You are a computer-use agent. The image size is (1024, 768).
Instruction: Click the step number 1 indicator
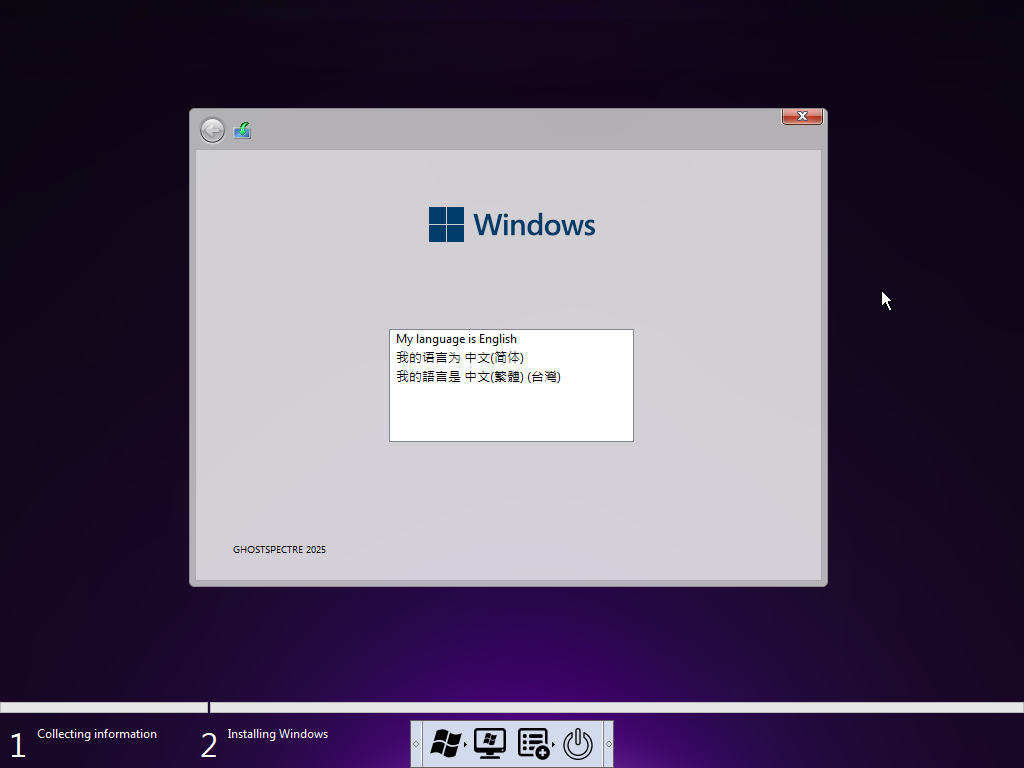tap(17, 743)
